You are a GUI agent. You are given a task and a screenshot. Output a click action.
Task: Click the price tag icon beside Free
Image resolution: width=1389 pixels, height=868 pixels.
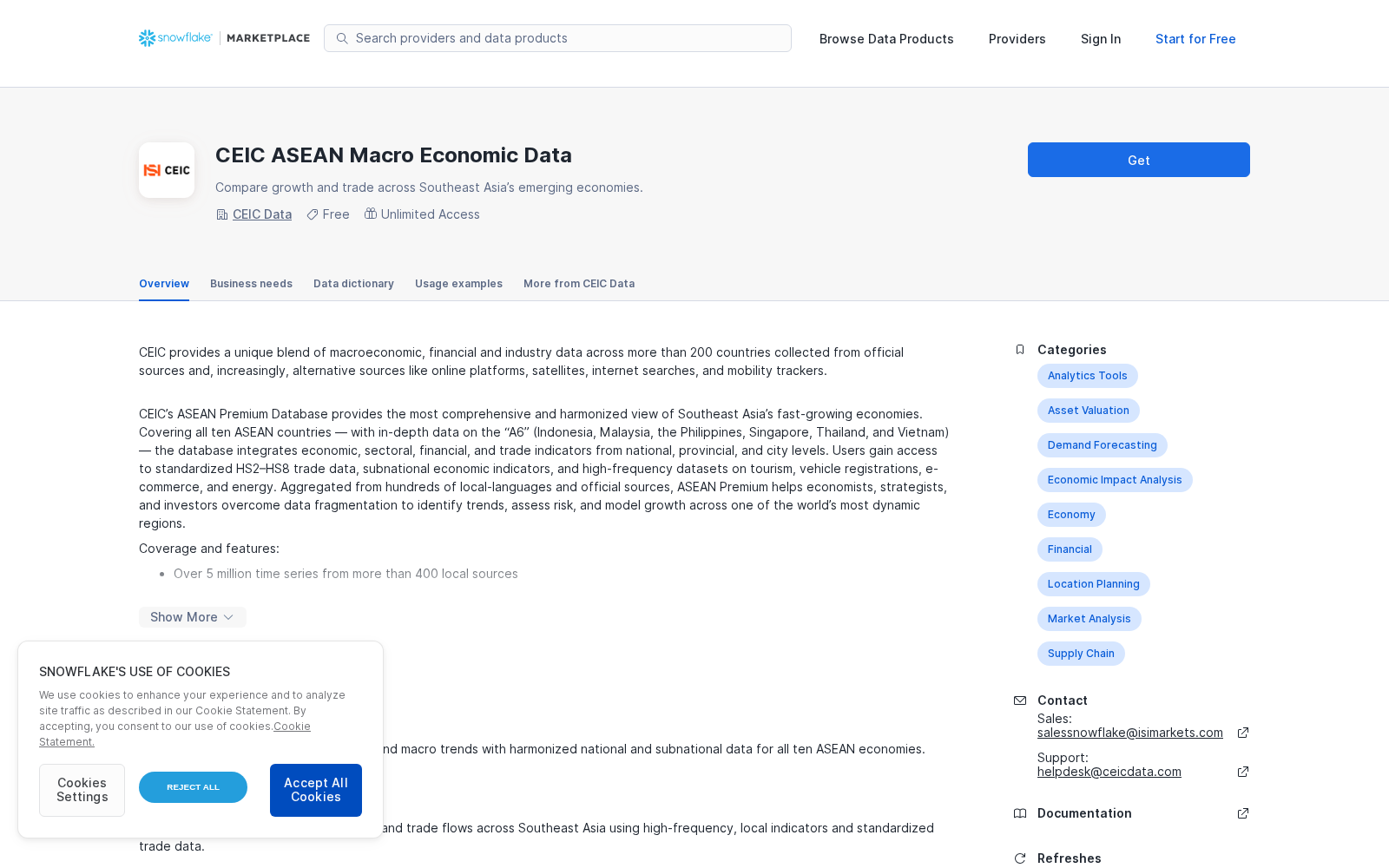point(313,214)
